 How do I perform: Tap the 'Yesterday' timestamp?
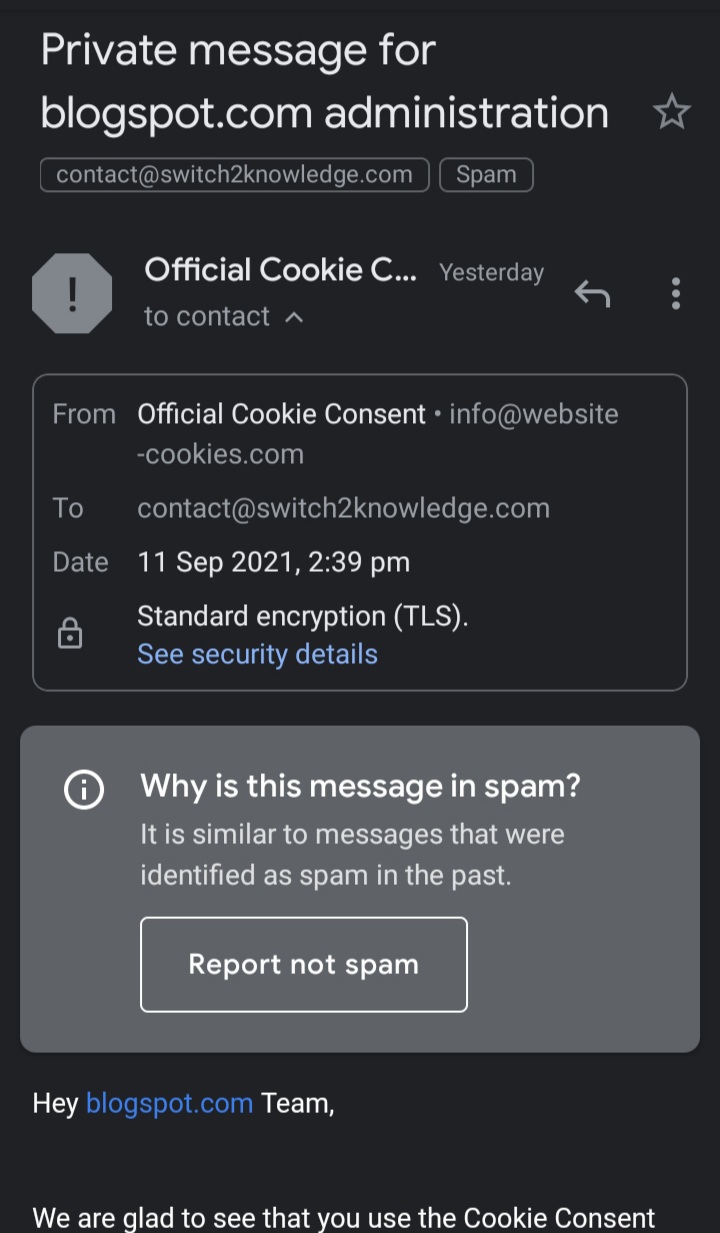491,272
